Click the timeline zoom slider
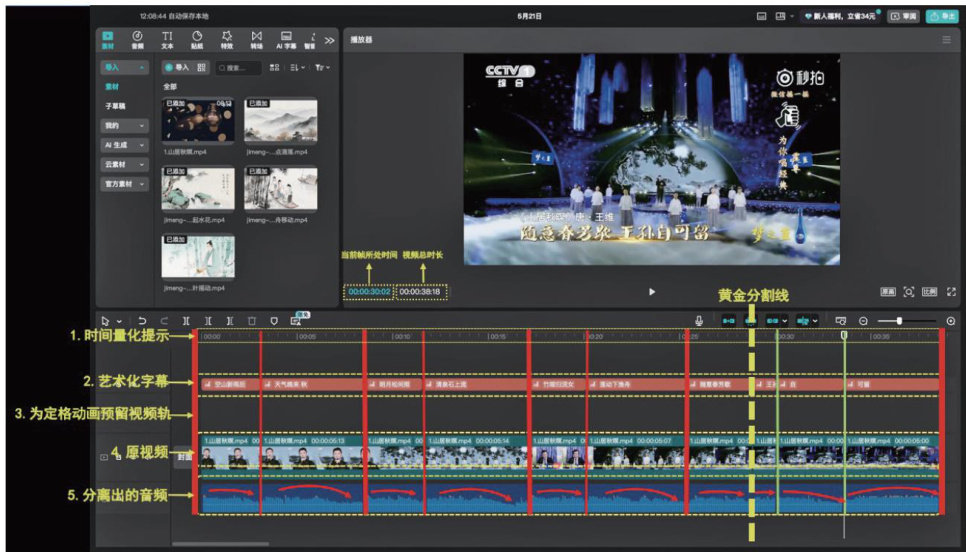This screenshot has width=966, height=552. click(900, 320)
